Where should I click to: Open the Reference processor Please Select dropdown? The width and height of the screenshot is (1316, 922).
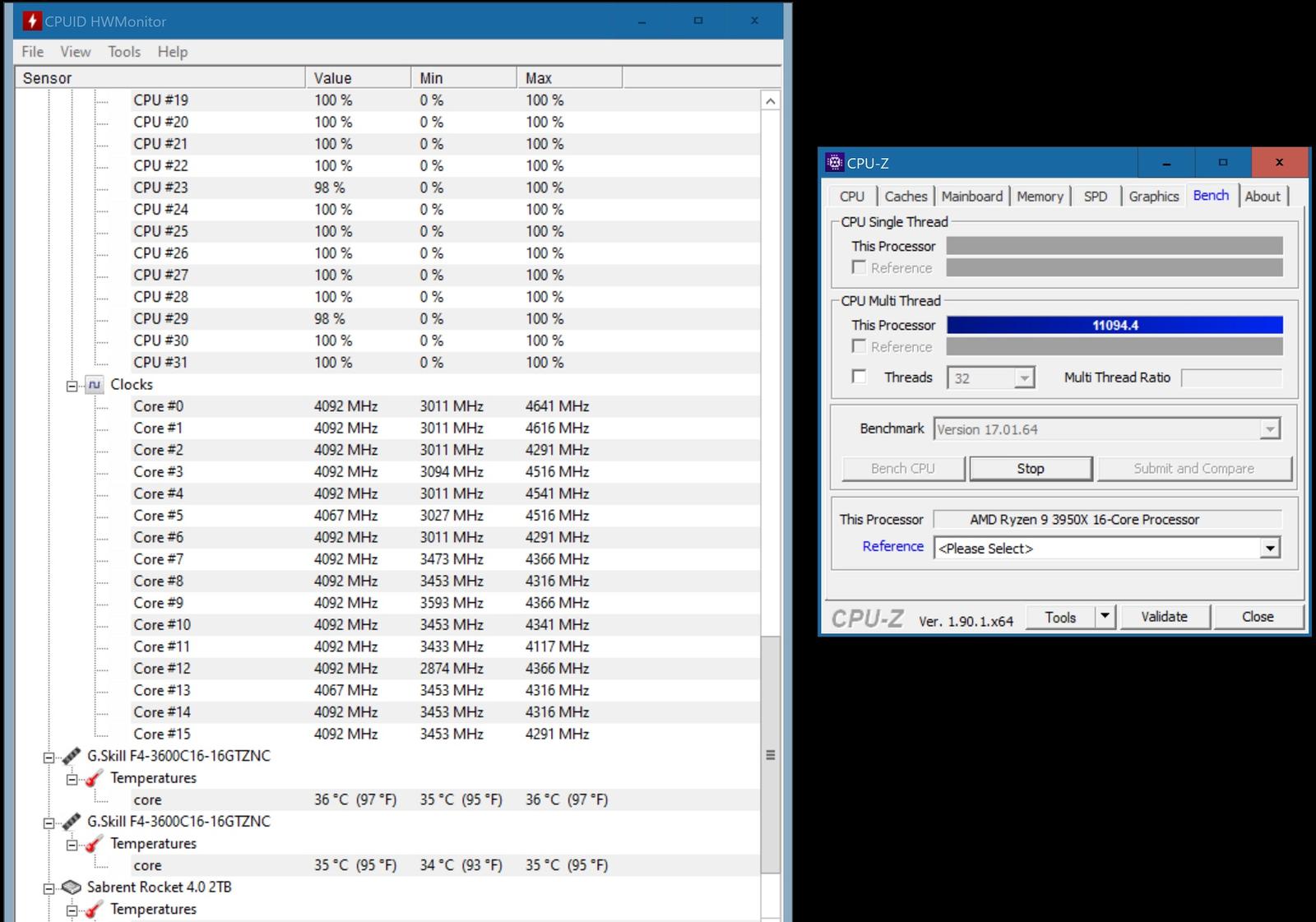point(1271,549)
